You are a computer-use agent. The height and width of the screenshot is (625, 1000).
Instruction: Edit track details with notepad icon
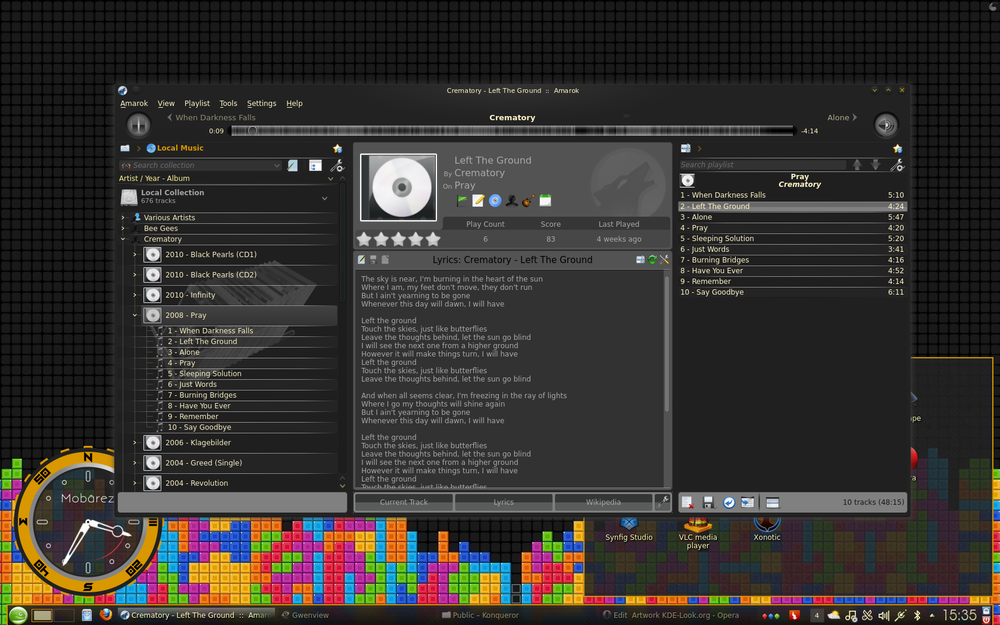[478, 201]
